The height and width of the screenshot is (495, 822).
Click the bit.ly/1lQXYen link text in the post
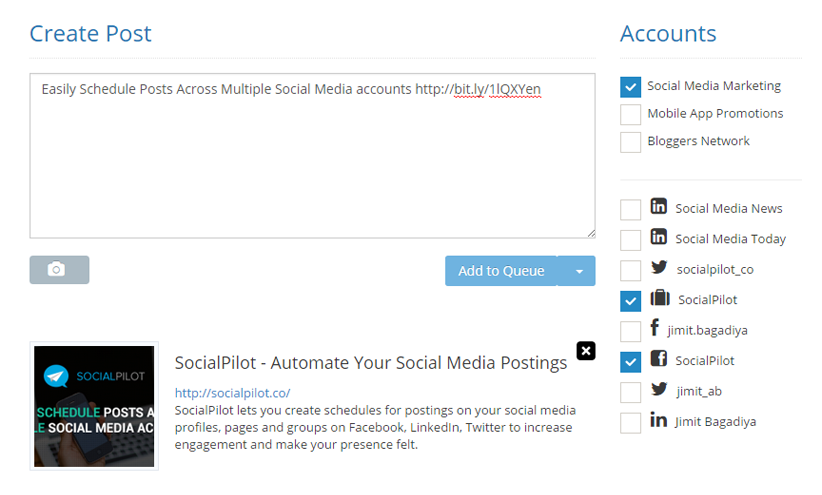(497, 89)
